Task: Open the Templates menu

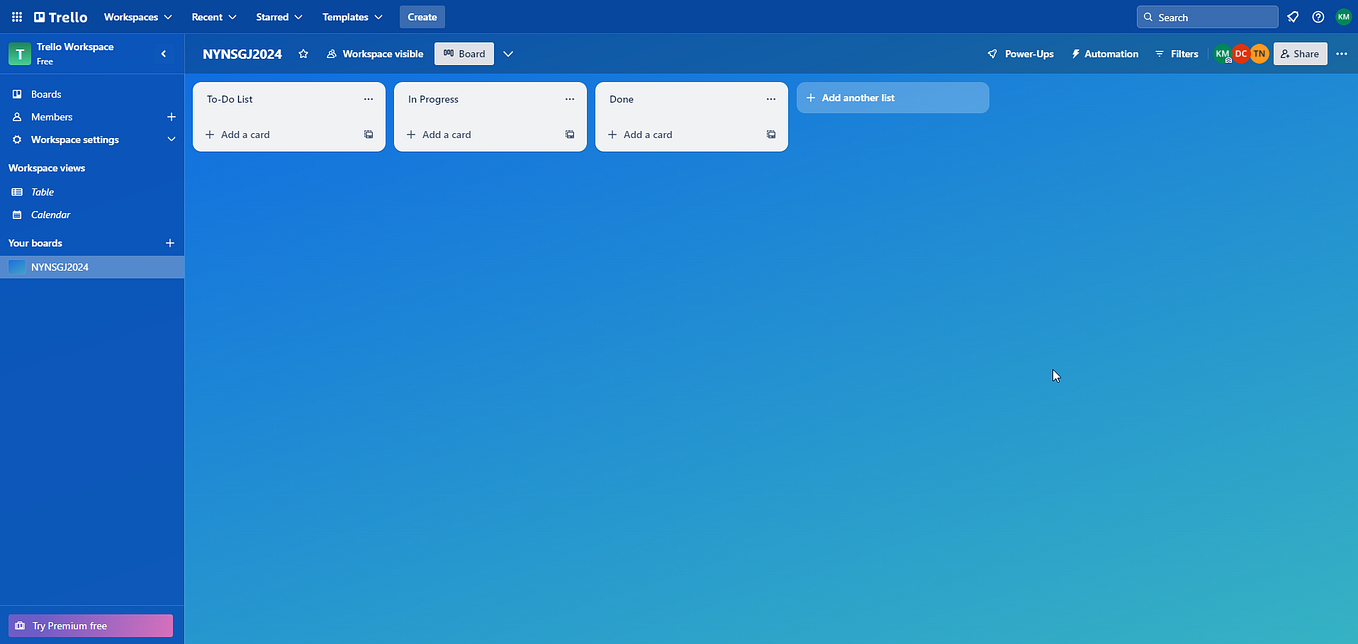Action: [x=351, y=16]
